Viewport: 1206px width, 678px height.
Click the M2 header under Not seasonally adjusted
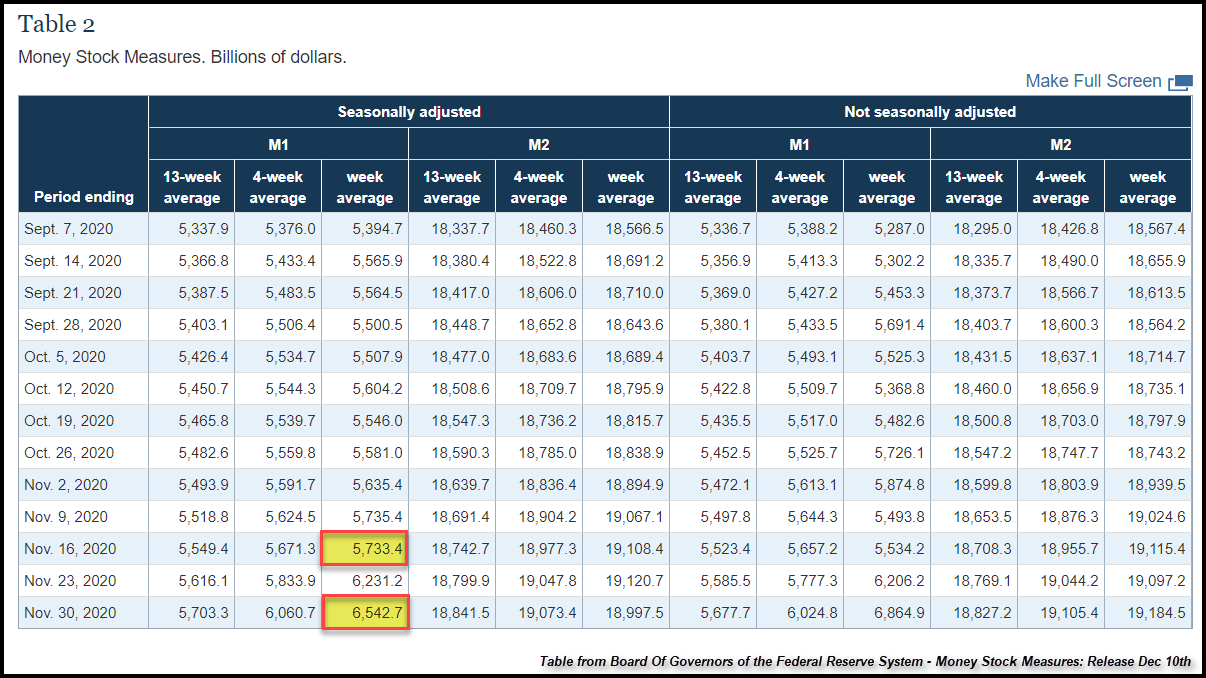point(1060,145)
